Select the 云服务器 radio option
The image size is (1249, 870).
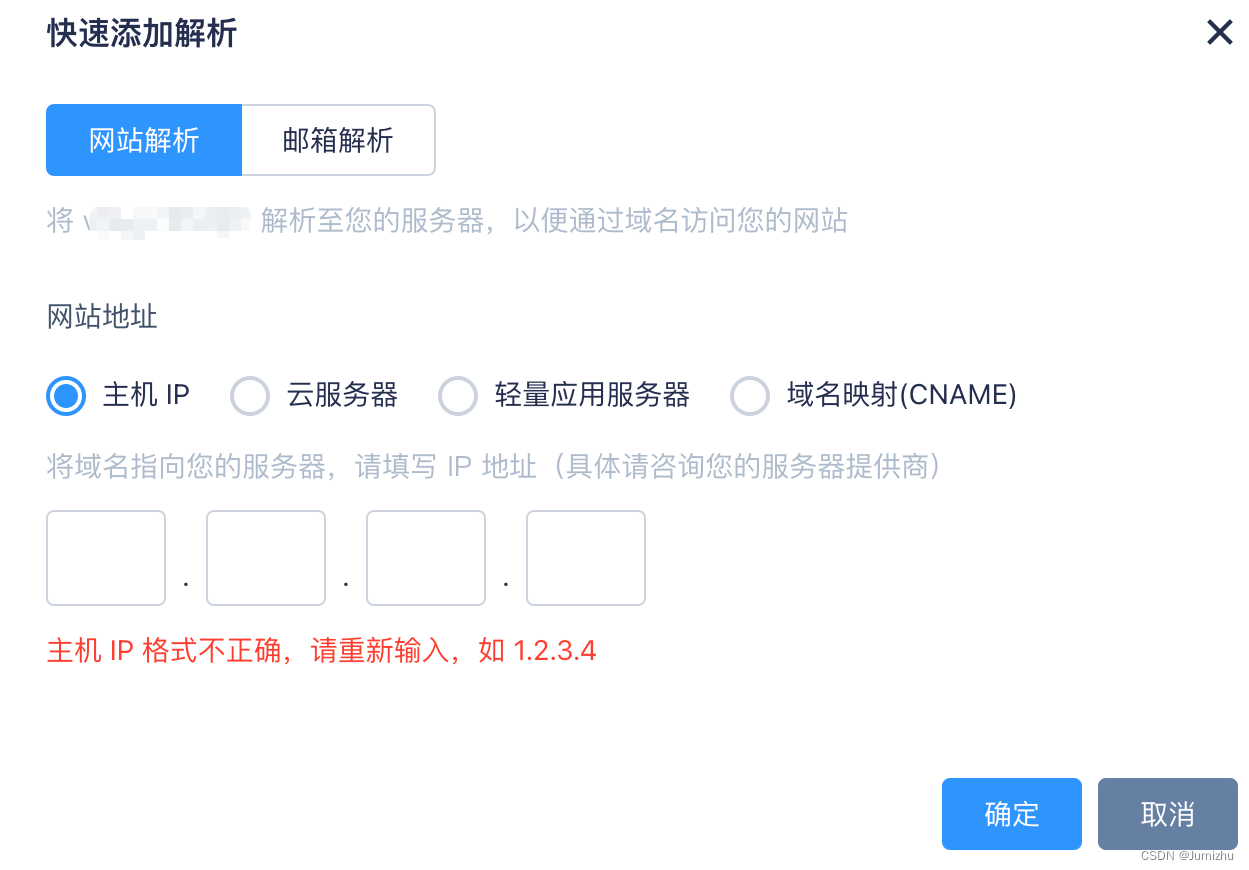(250, 395)
